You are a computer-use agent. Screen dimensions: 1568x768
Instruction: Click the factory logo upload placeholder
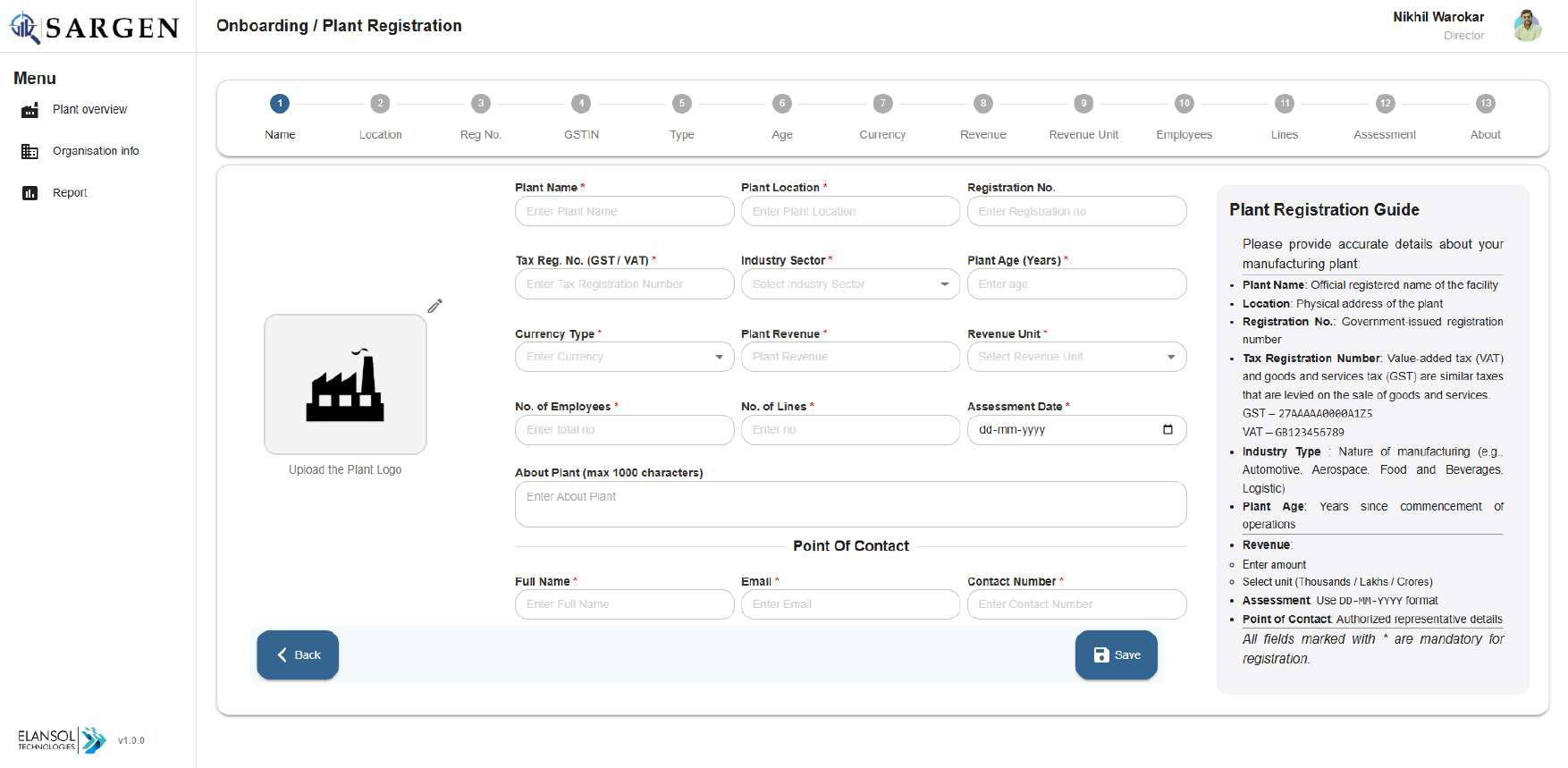click(x=345, y=384)
